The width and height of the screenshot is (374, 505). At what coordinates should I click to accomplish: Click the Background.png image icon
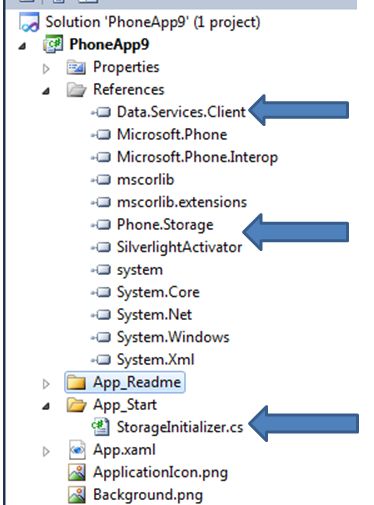(77, 495)
